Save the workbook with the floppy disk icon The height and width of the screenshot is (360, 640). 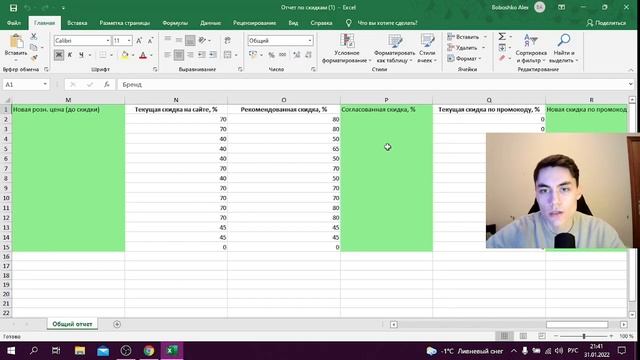(x=13, y=8)
